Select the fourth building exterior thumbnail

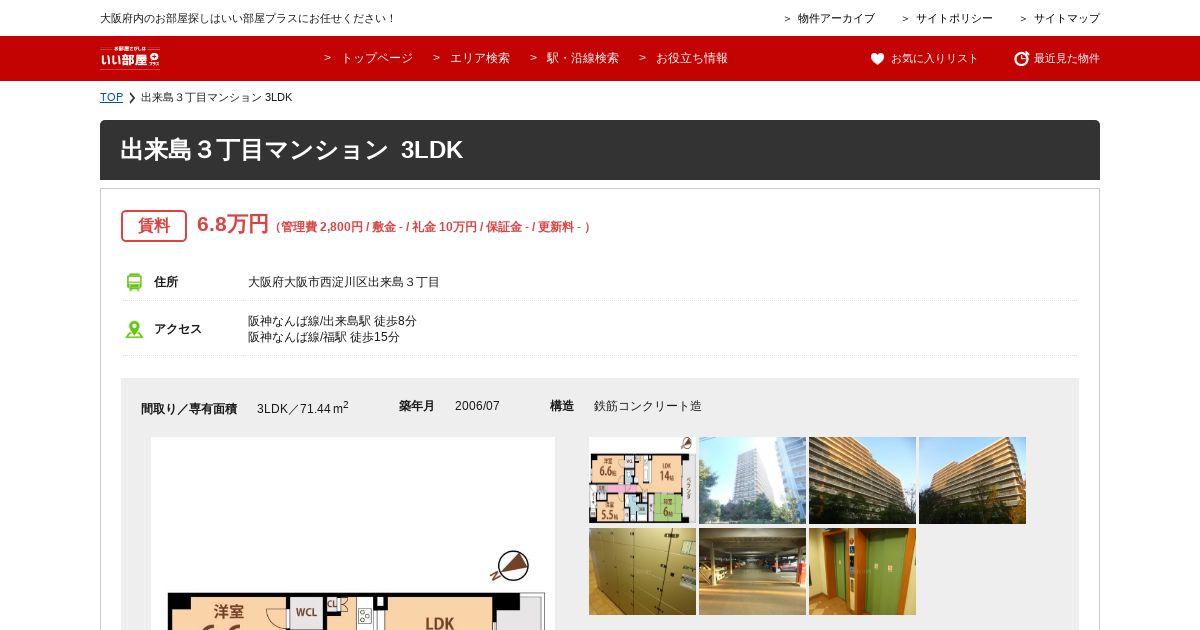pos(972,480)
